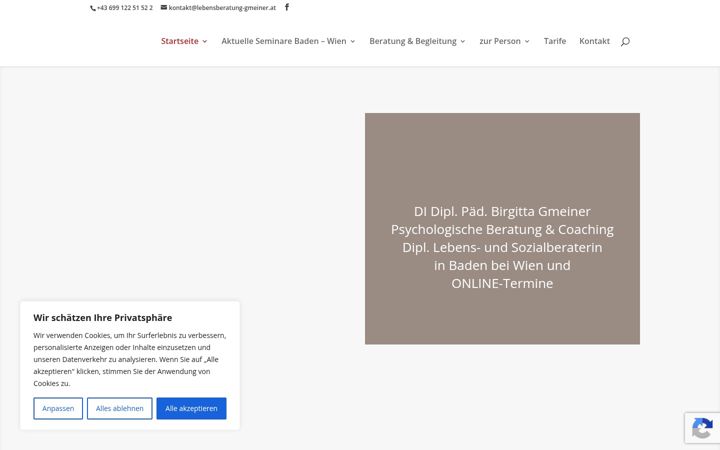Click the kontakt@lebensberatung-gmeiner.at email link

219,8
